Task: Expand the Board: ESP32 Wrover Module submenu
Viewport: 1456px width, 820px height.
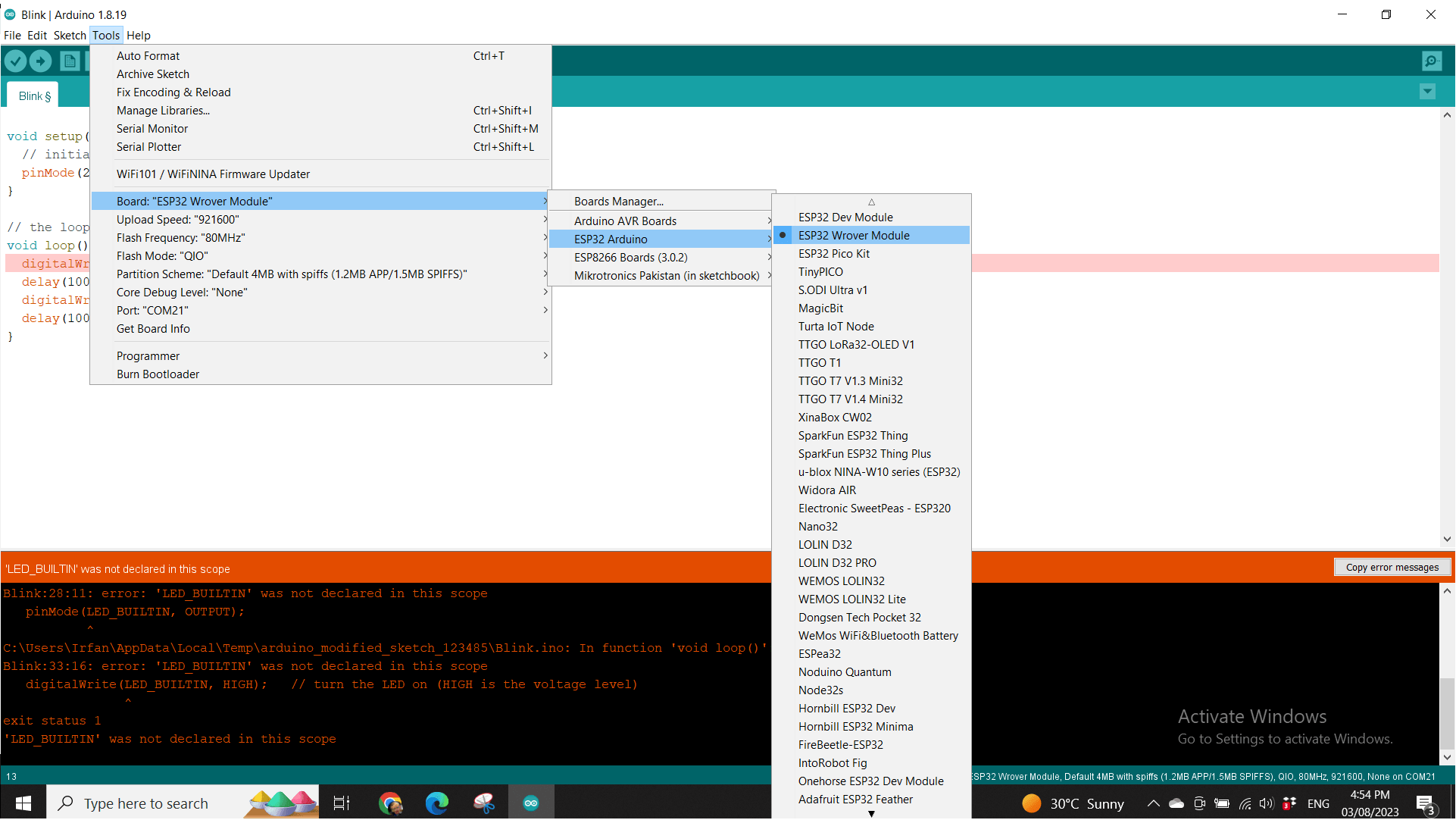Action: click(x=321, y=202)
